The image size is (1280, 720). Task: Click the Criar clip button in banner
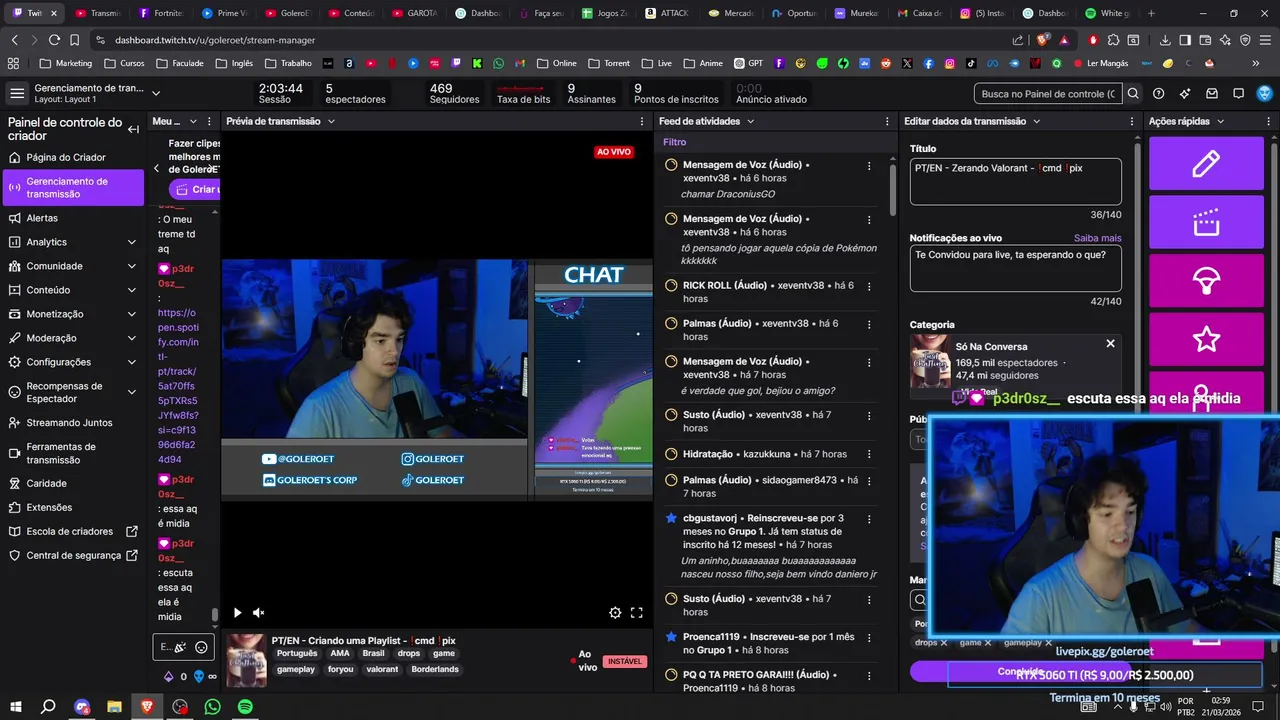196,189
